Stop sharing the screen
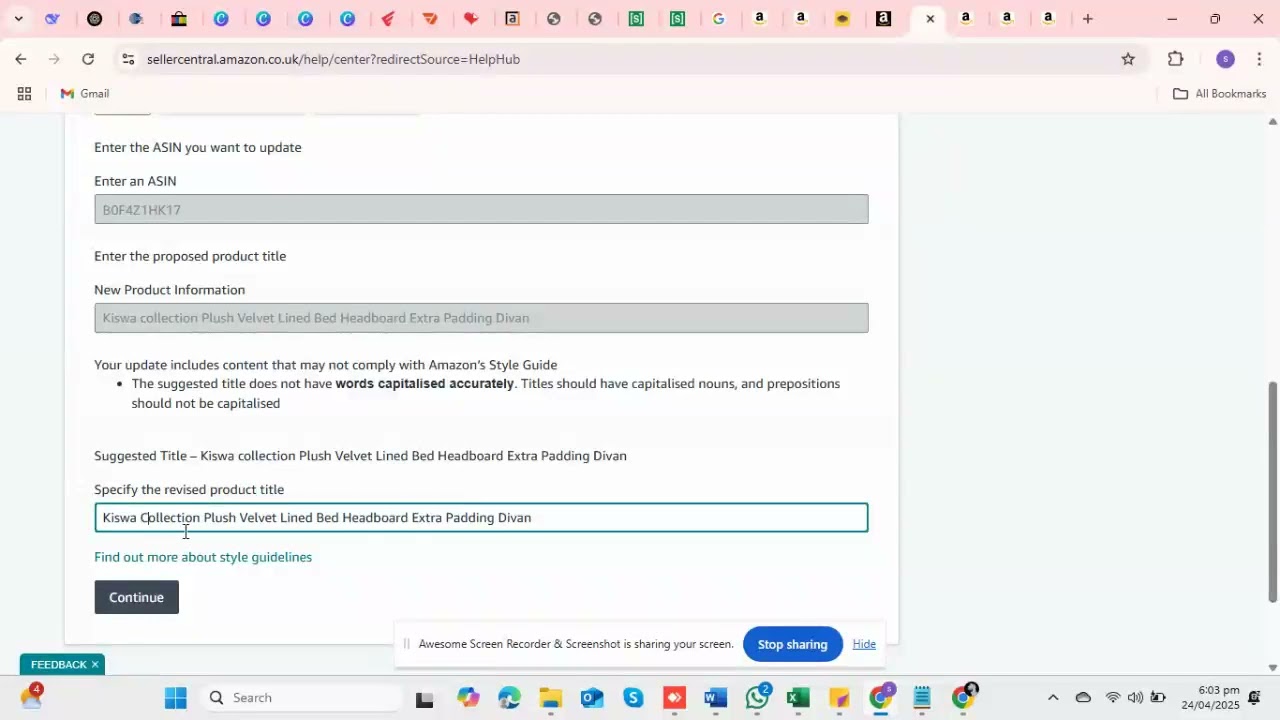This screenshot has width=1280, height=720. 792,645
